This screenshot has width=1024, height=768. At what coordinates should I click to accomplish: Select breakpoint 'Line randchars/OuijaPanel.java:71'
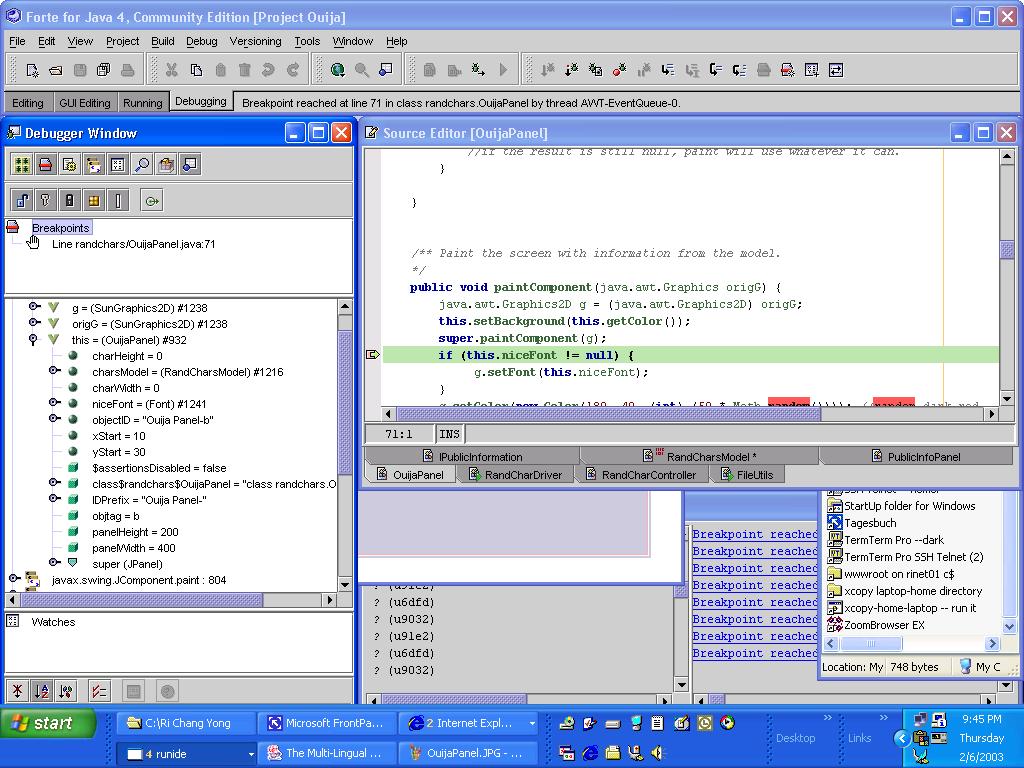pyautogui.click(x=133, y=244)
